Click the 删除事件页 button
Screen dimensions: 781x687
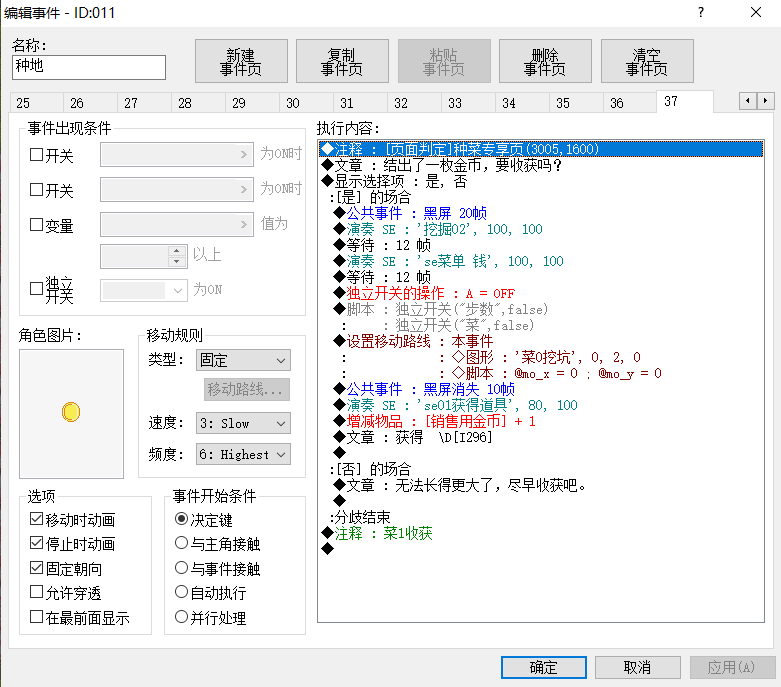(x=545, y=61)
